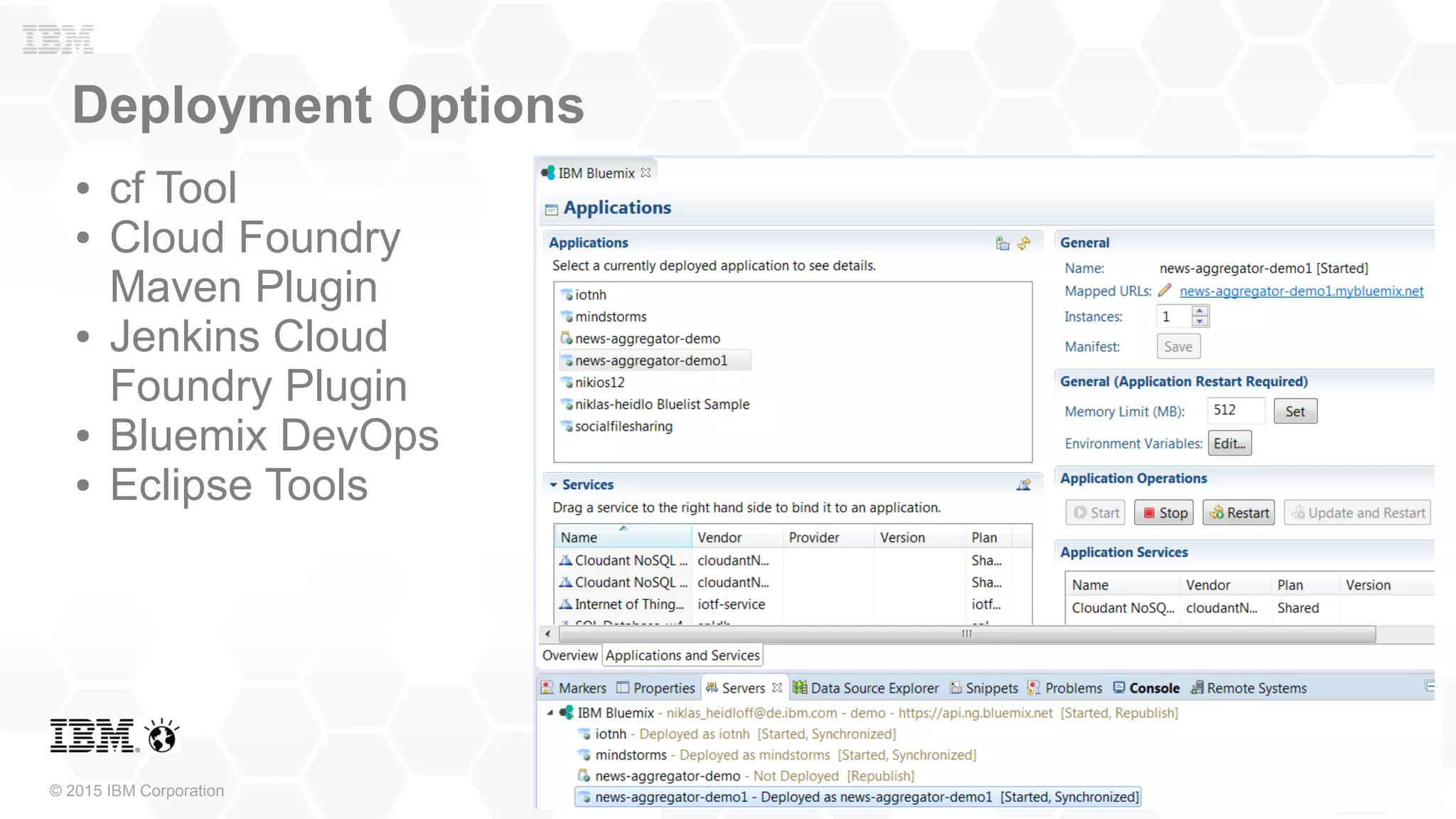1456x819 pixels.
Task: Click the Start application button
Action: coord(1096,513)
